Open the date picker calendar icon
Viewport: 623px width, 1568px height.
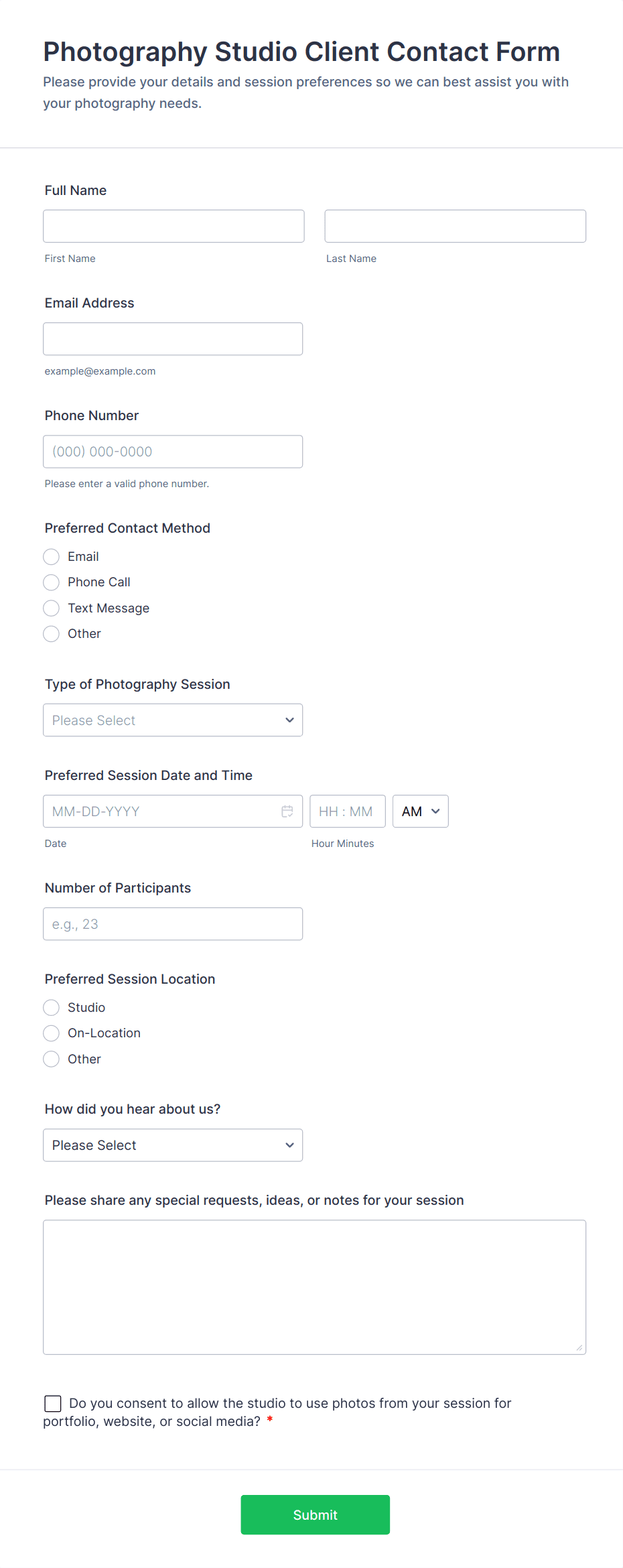(x=287, y=811)
